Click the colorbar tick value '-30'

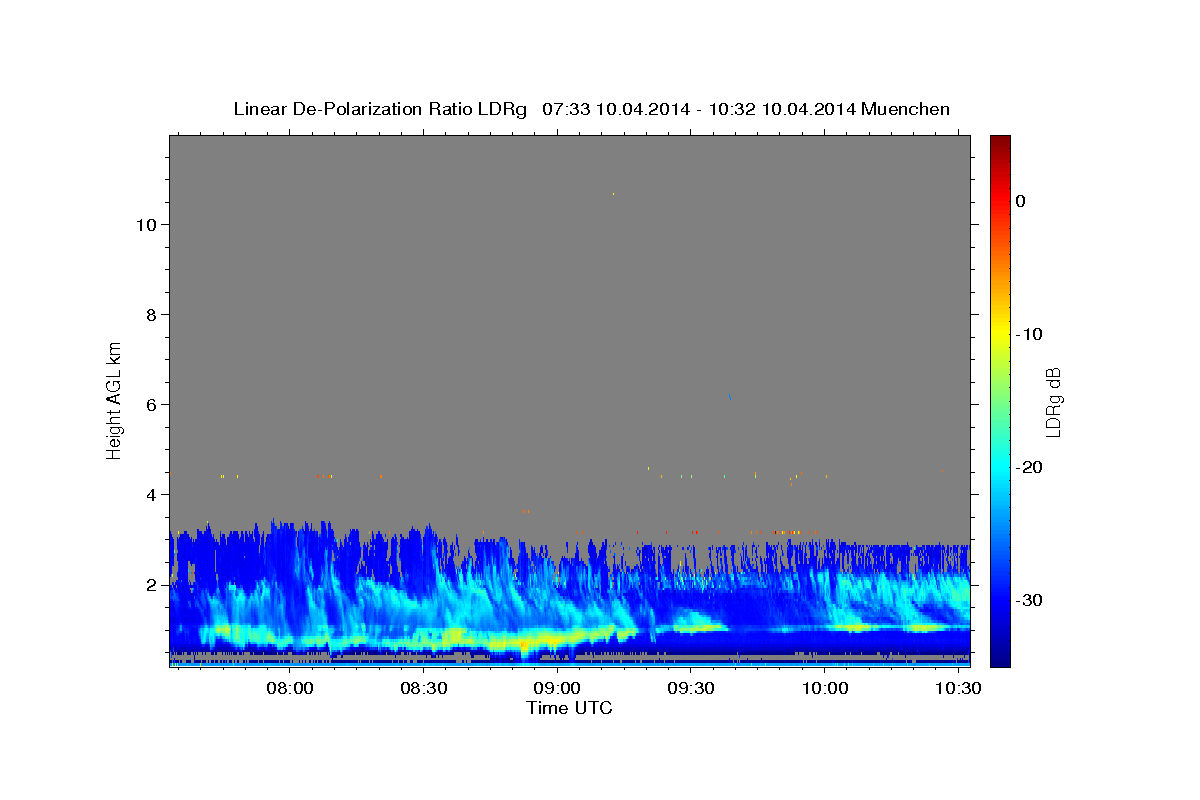tap(1030, 600)
